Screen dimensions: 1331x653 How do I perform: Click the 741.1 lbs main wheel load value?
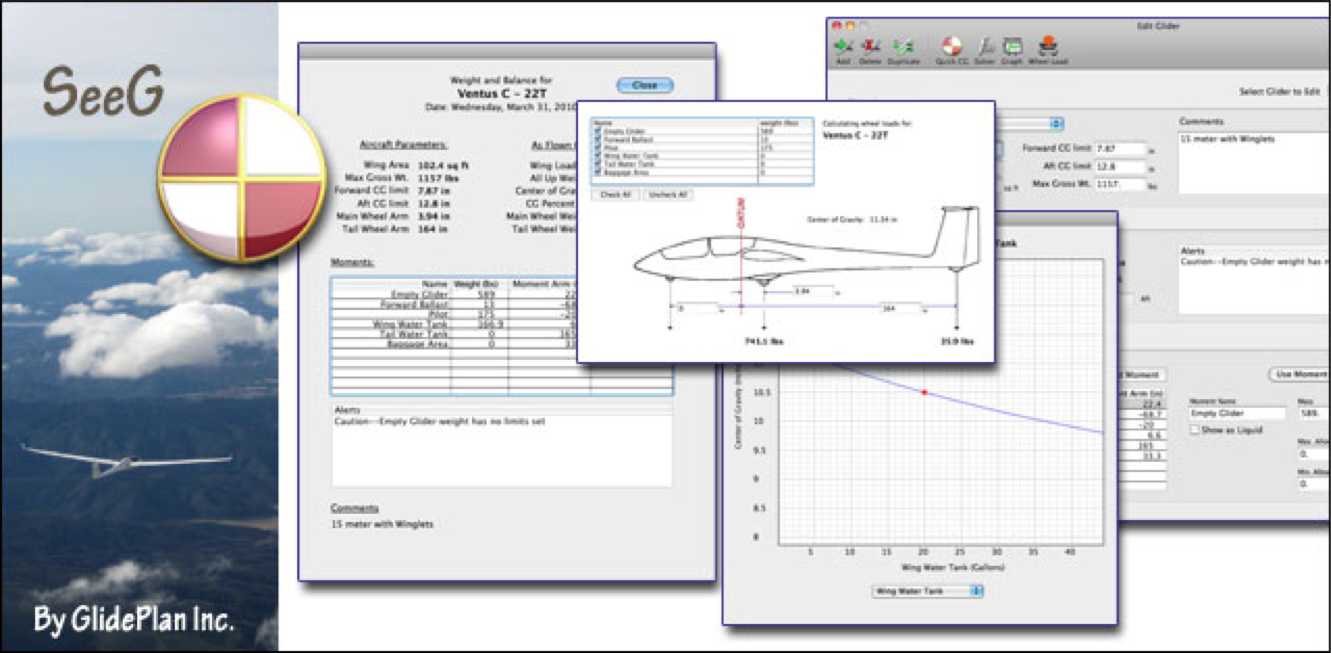pos(763,341)
